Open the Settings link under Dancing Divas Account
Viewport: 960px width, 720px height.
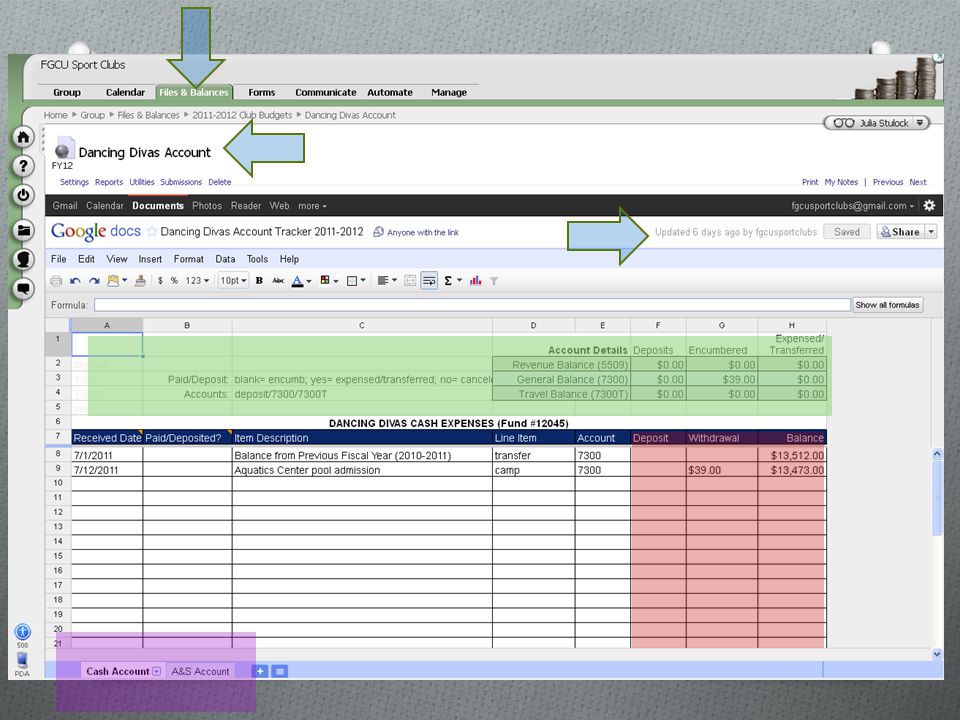pyautogui.click(x=74, y=182)
